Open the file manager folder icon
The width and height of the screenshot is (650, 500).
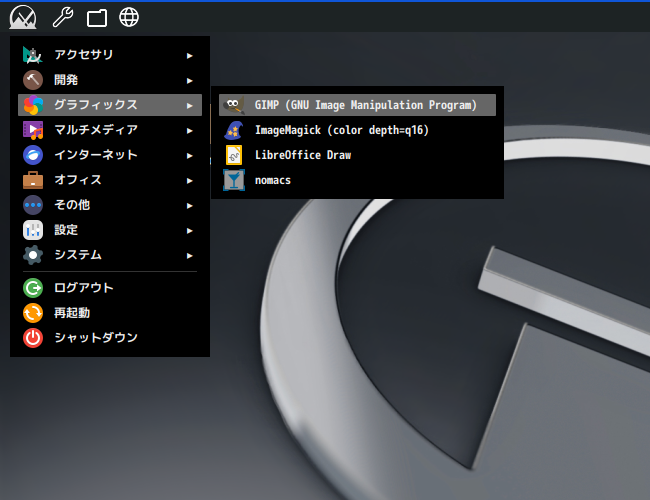(96, 17)
